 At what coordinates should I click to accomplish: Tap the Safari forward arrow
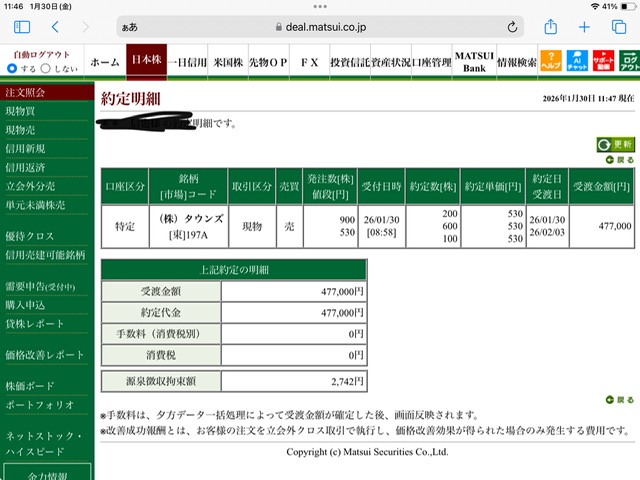pyautogui.click(x=85, y=27)
